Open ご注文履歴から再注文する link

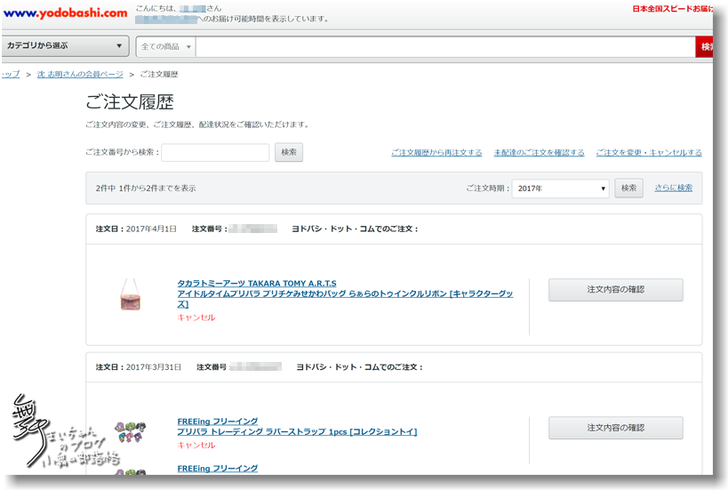[436, 153]
